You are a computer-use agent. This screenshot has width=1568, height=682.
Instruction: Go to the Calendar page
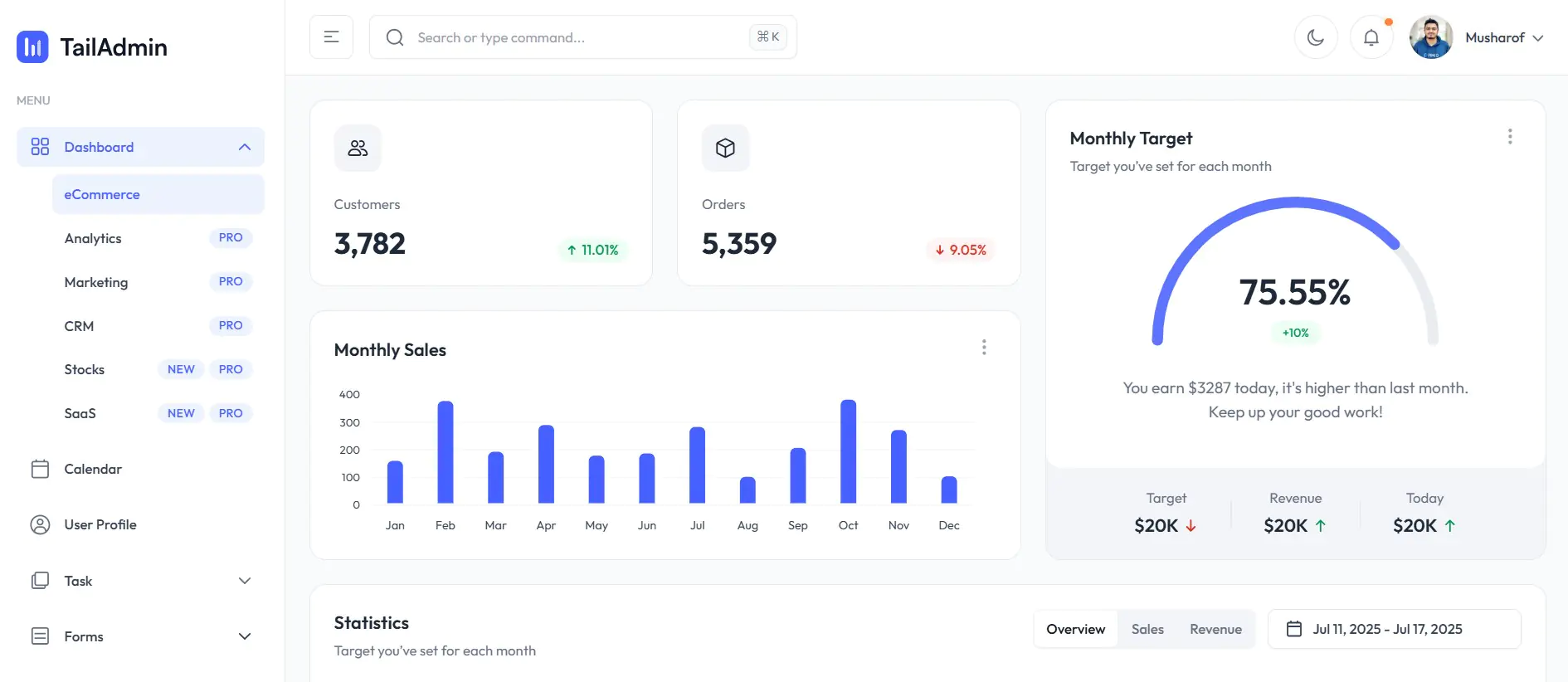pos(93,469)
